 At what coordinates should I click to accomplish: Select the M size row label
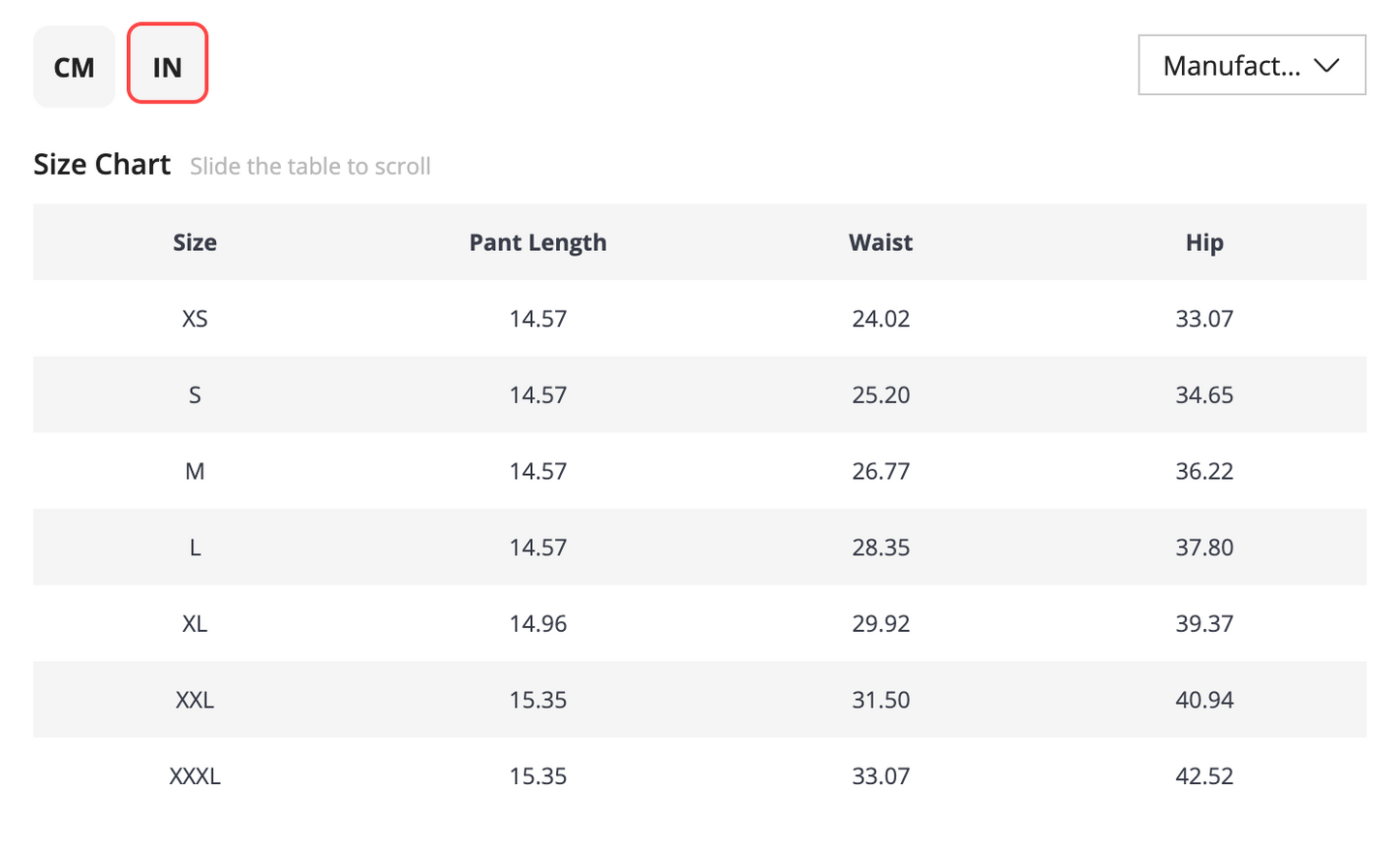click(195, 471)
